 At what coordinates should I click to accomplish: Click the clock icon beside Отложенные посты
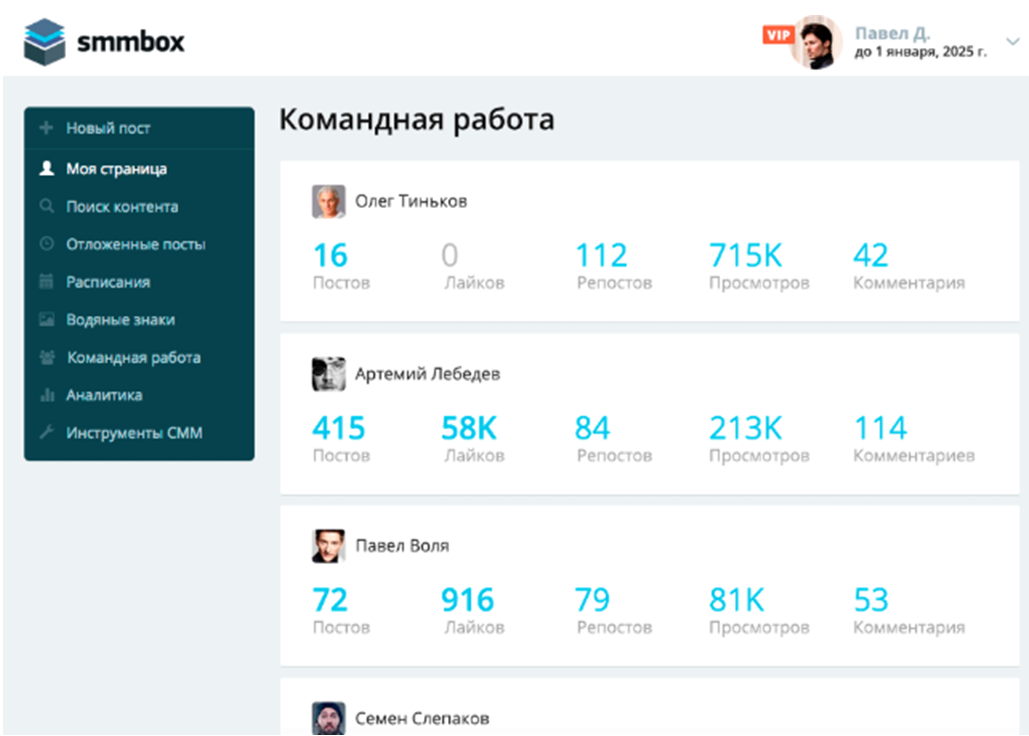[x=46, y=244]
